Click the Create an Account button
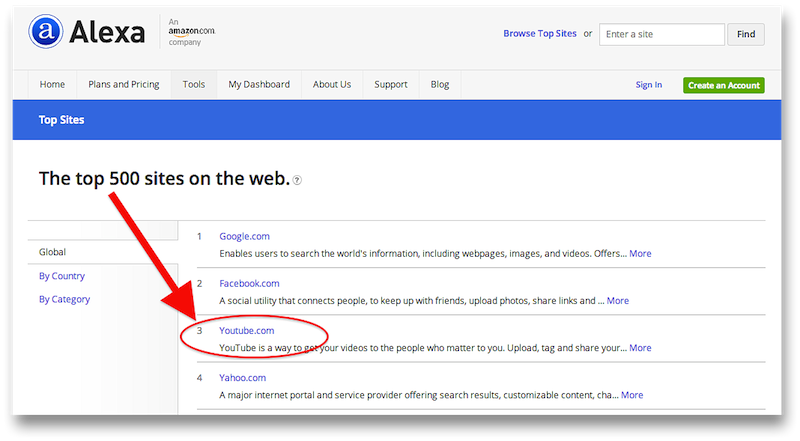The height and width of the screenshot is (441, 800). (723, 85)
